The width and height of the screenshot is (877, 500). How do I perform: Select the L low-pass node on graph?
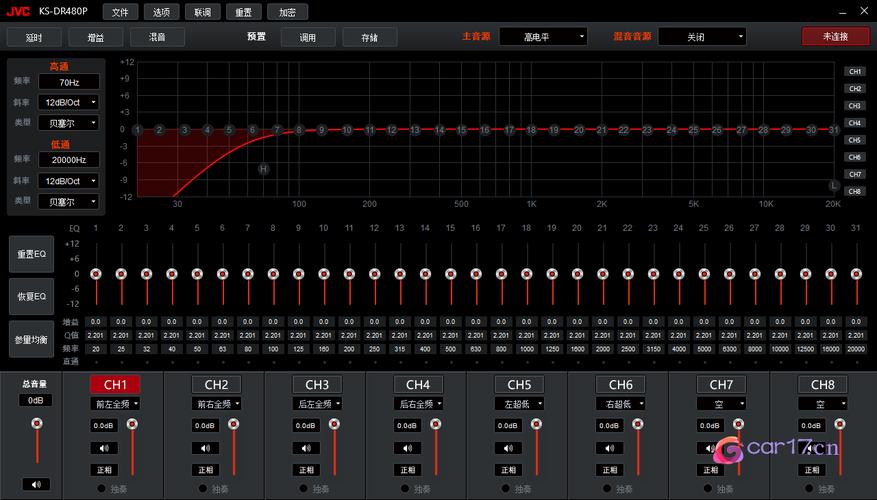point(833,185)
